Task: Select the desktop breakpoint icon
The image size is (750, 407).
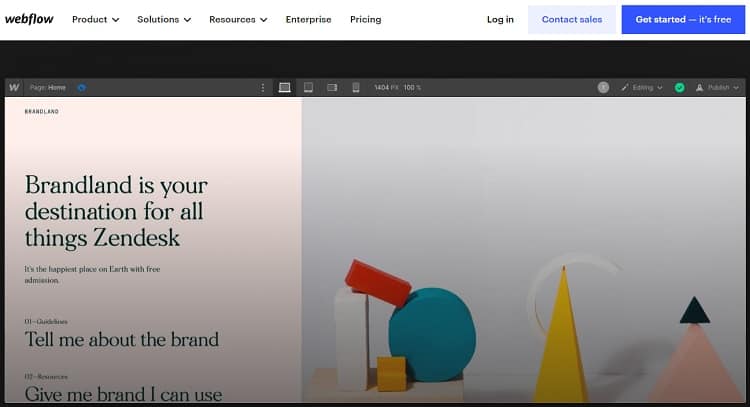Action: click(x=285, y=88)
